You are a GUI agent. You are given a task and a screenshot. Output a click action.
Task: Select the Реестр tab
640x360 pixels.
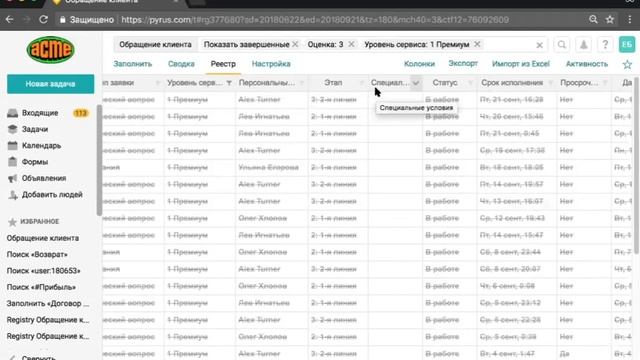[x=223, y=64]
